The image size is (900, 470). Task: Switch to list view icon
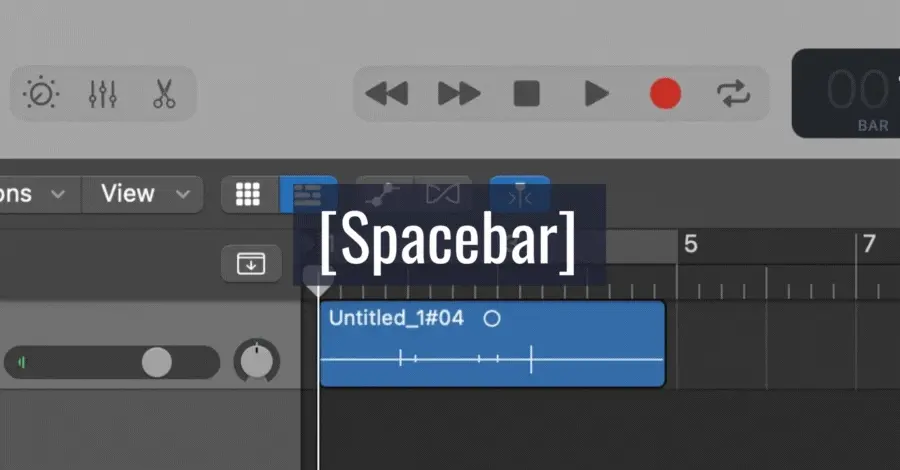[308, 195]
